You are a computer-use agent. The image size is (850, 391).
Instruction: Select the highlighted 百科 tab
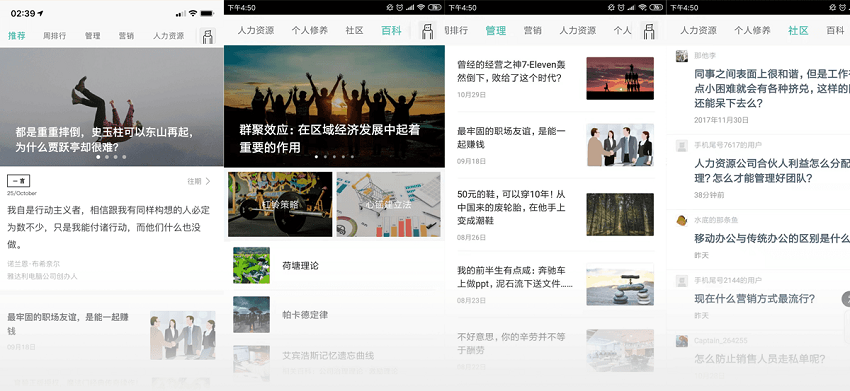(391, 30)
